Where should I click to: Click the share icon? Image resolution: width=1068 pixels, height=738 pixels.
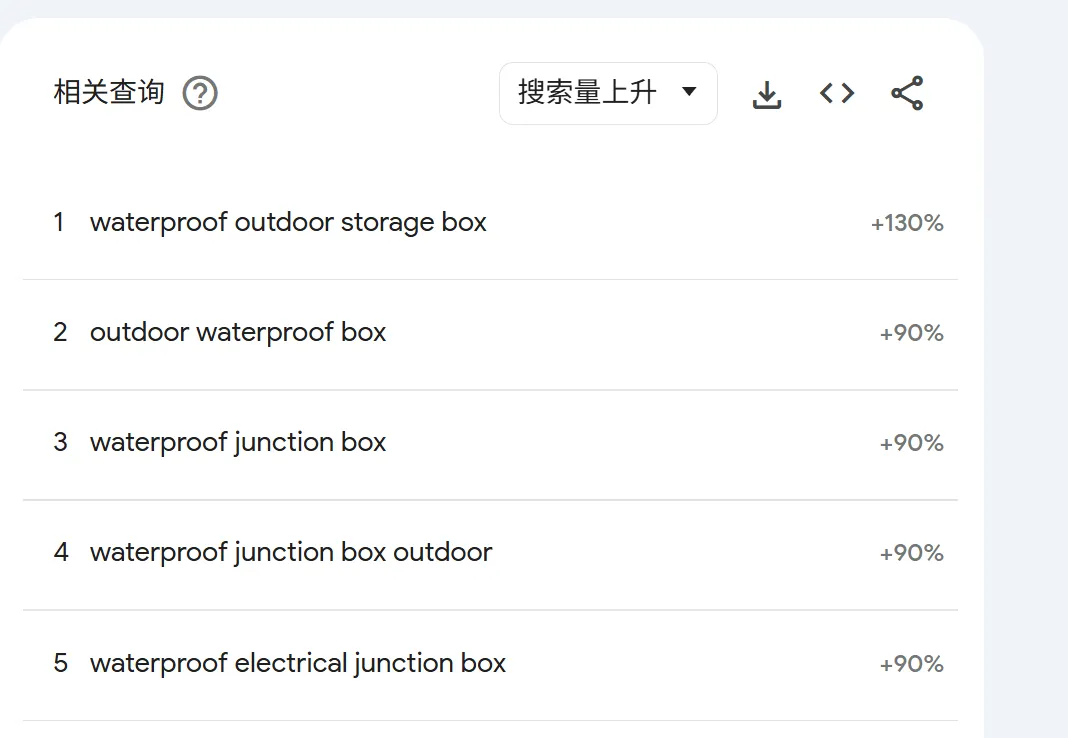click(x=907, y=93)
